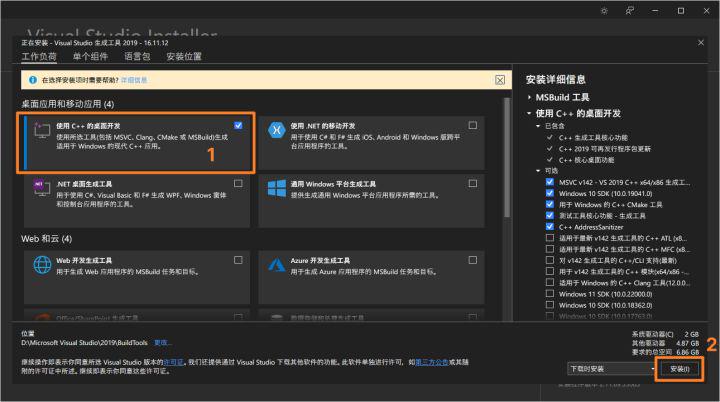The image size is (720, 402).
Task: Check the C++ modules for v142 build tools option
Action: (x=550, y=271)
